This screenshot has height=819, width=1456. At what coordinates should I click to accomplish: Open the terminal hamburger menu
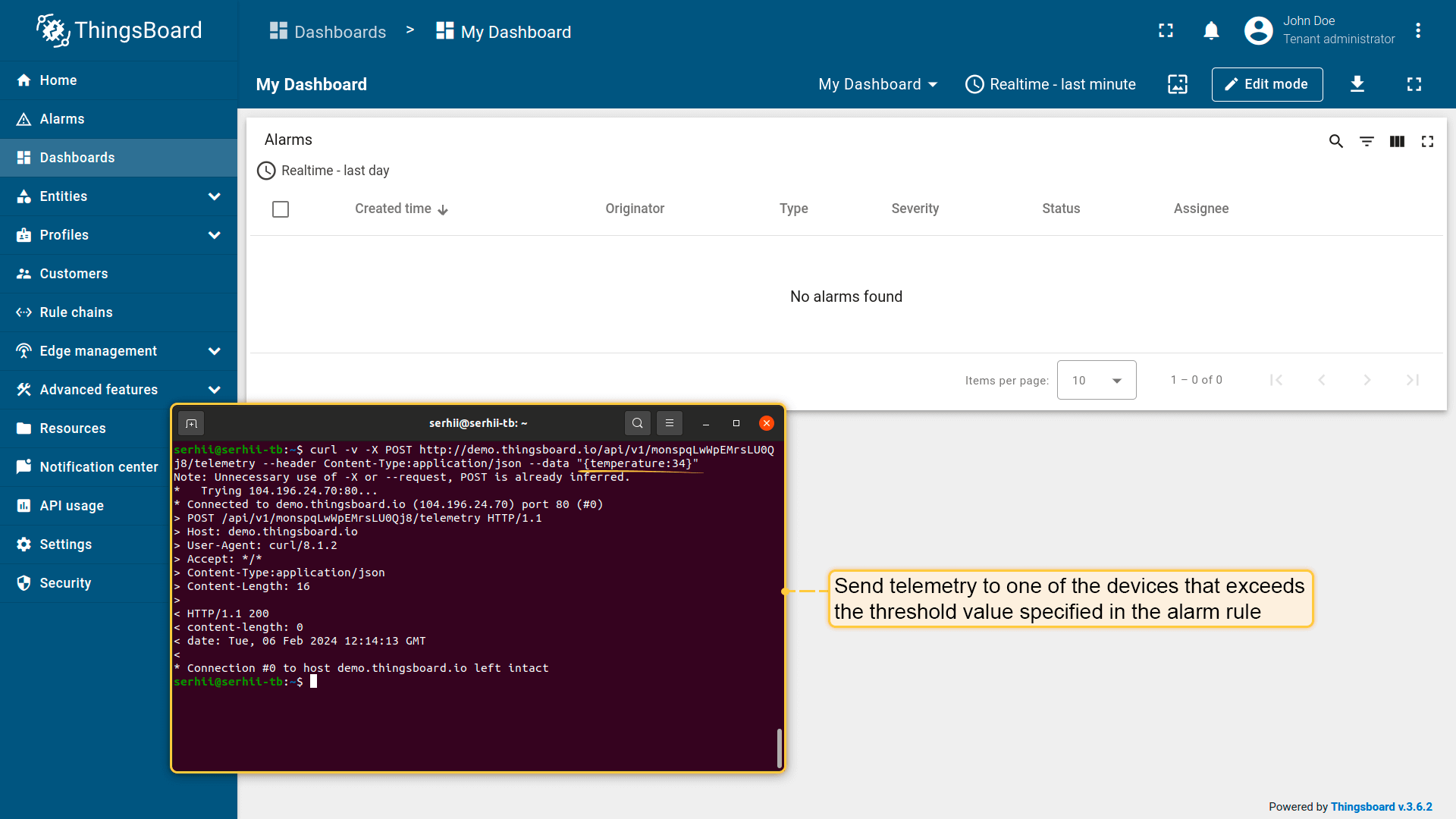coord(670,423)
